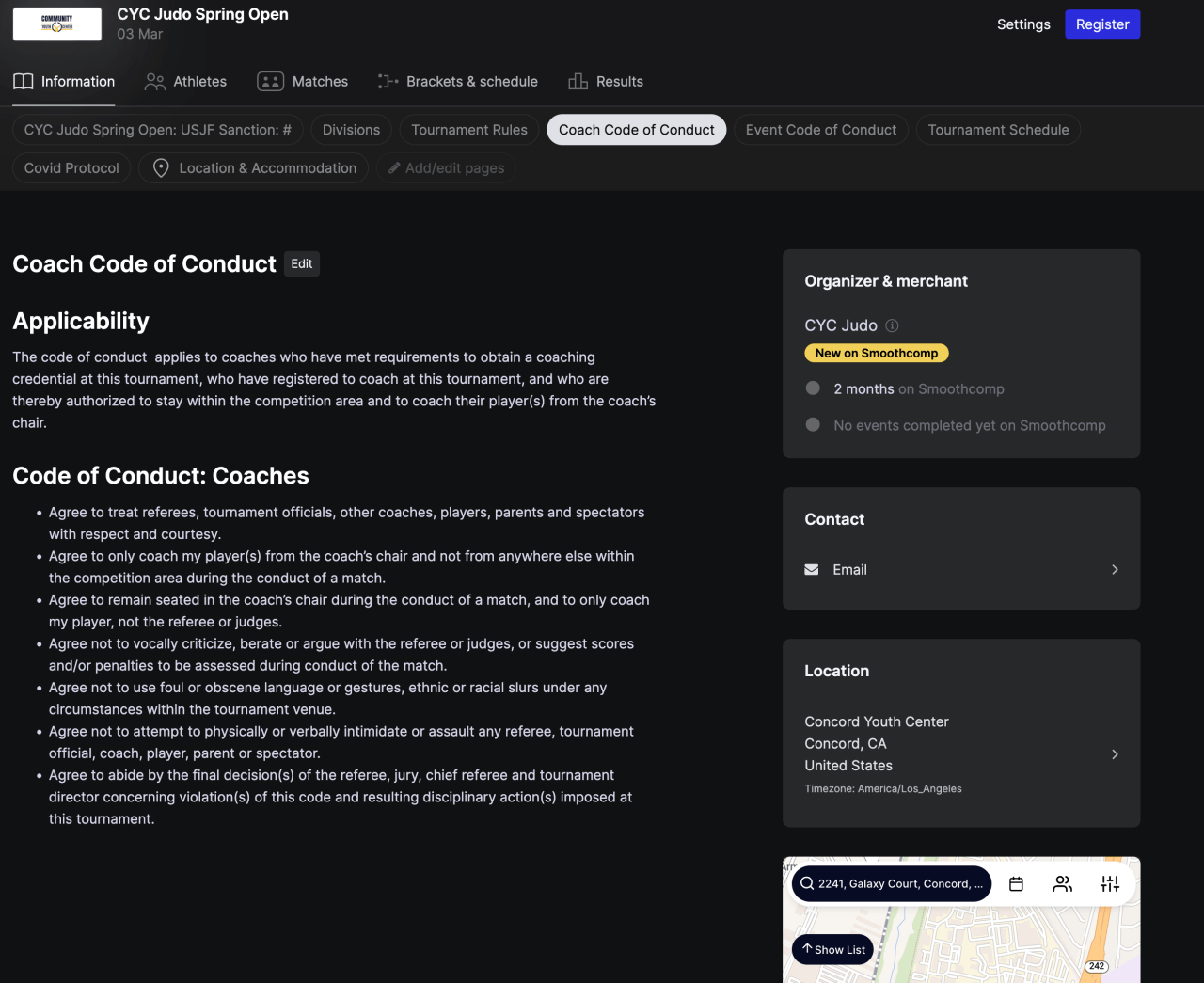Switch to the Event Code of Conduct page
Viewport: 1204px width, 983px height.
tap(820, 129)
